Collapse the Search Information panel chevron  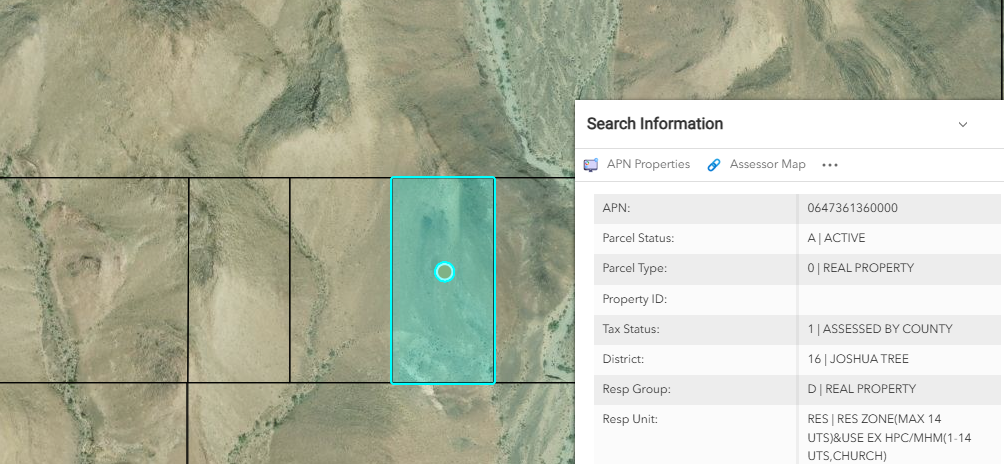coord(963,125)
